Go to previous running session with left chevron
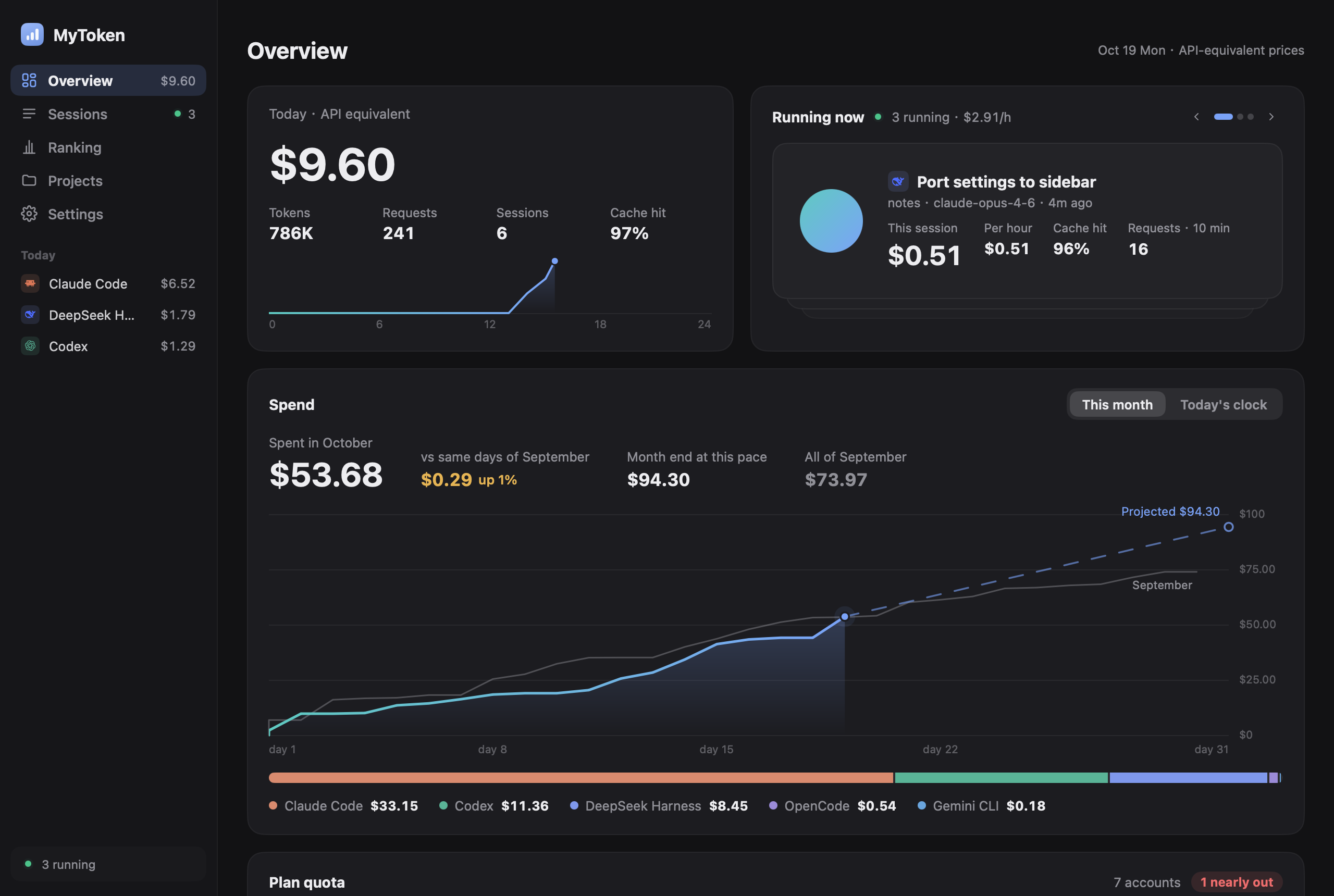 1196,117
